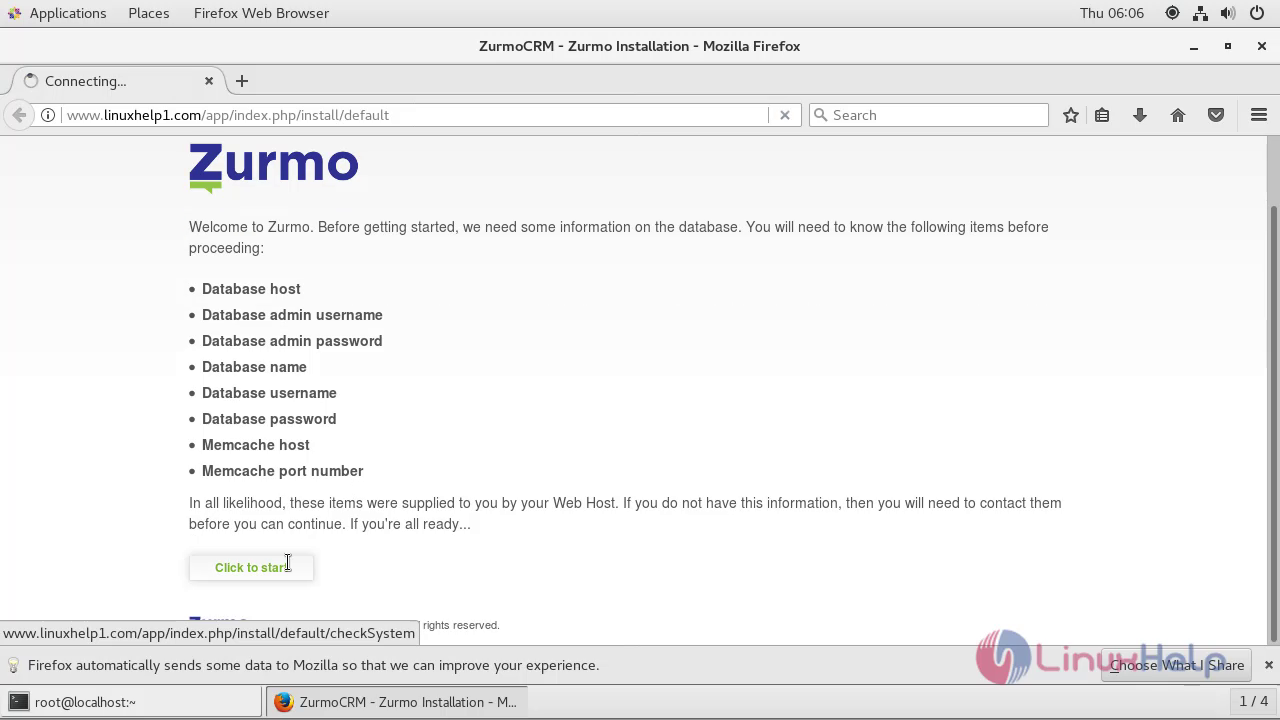Close the Firefox window

click(1262, 46)
